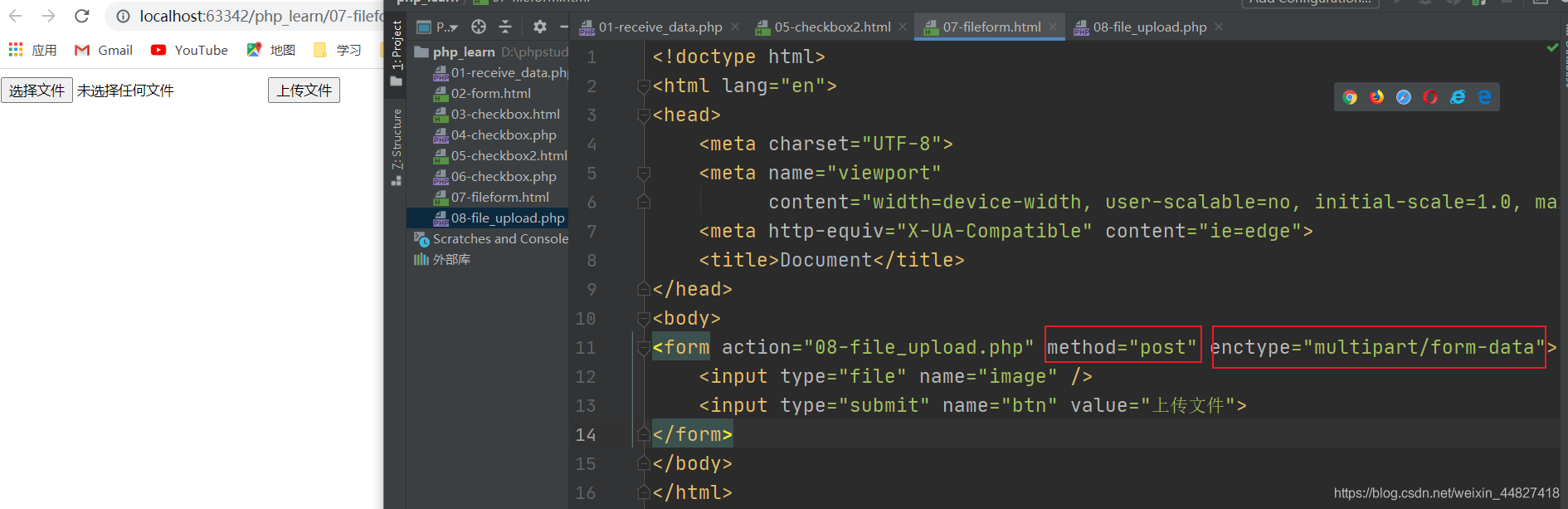Screen dimensions: 1568x509
Task: Click the meta charset="UTF-8" line
Action: (x=825, y=144)
